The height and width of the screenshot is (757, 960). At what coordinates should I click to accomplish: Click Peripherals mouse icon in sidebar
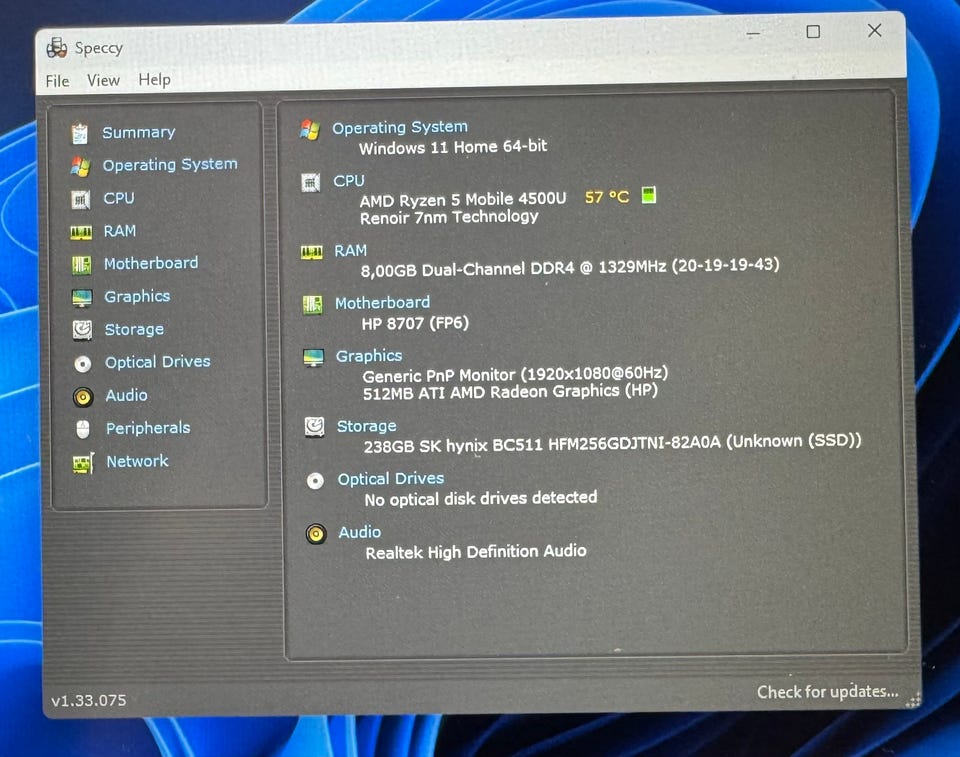click(x=83, y=429)
